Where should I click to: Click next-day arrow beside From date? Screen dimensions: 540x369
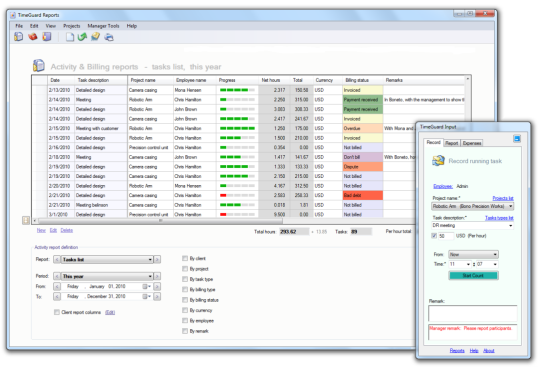pyautogui.click(x=157, y=287)
